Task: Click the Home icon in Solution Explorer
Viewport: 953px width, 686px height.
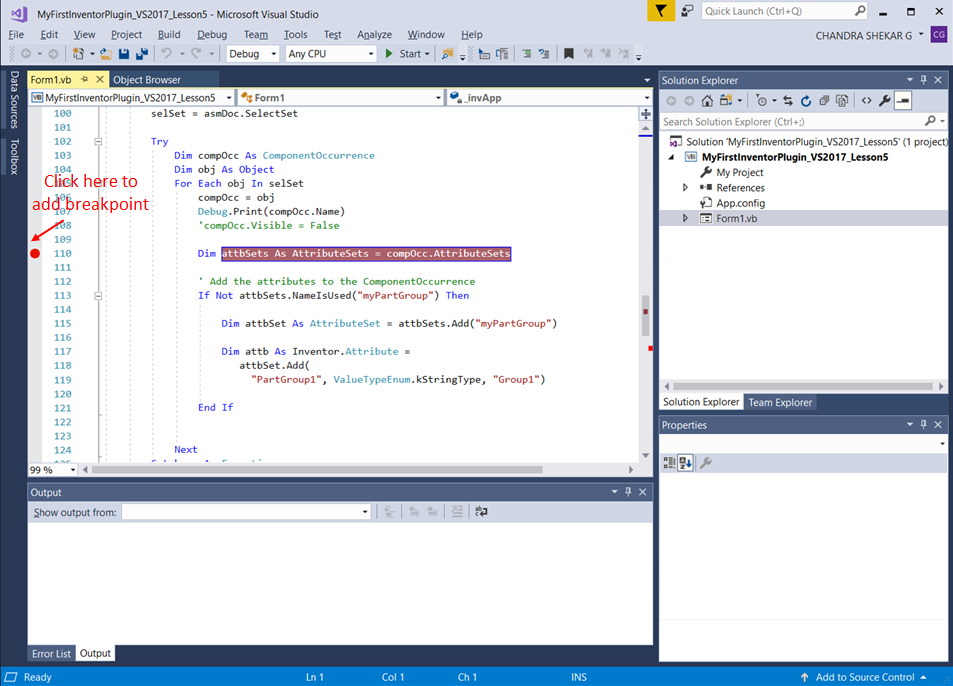Action: (x=707, y=100)
